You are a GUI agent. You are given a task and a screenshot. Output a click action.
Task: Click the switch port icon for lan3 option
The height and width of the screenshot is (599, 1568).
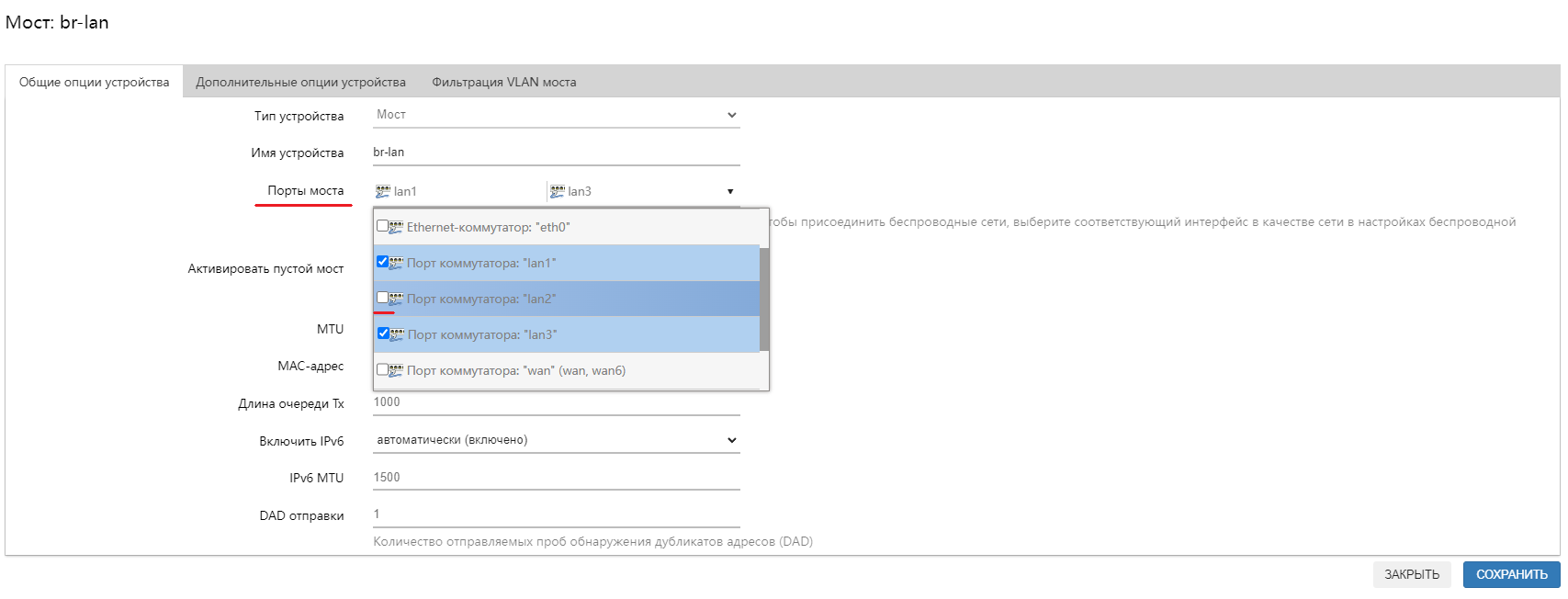click(397, 334)
